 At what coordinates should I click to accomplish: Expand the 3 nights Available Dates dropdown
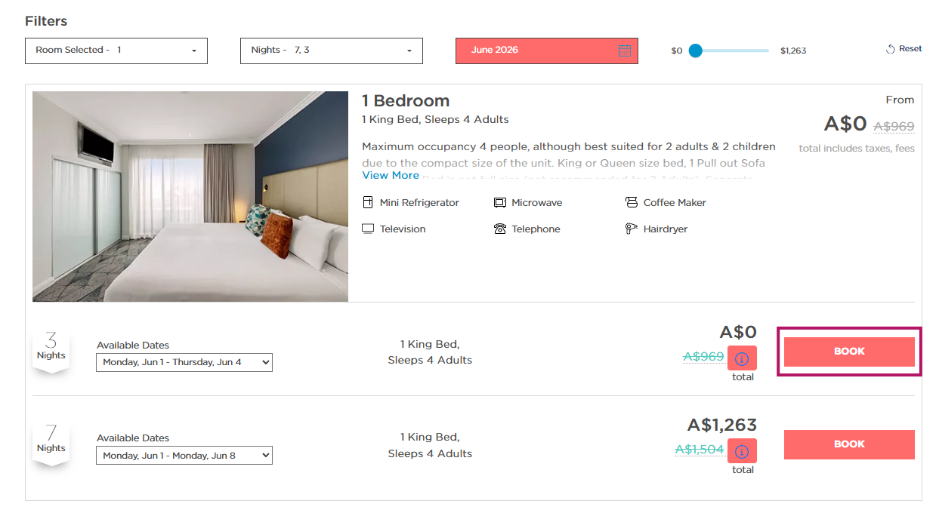pos(184,363)
